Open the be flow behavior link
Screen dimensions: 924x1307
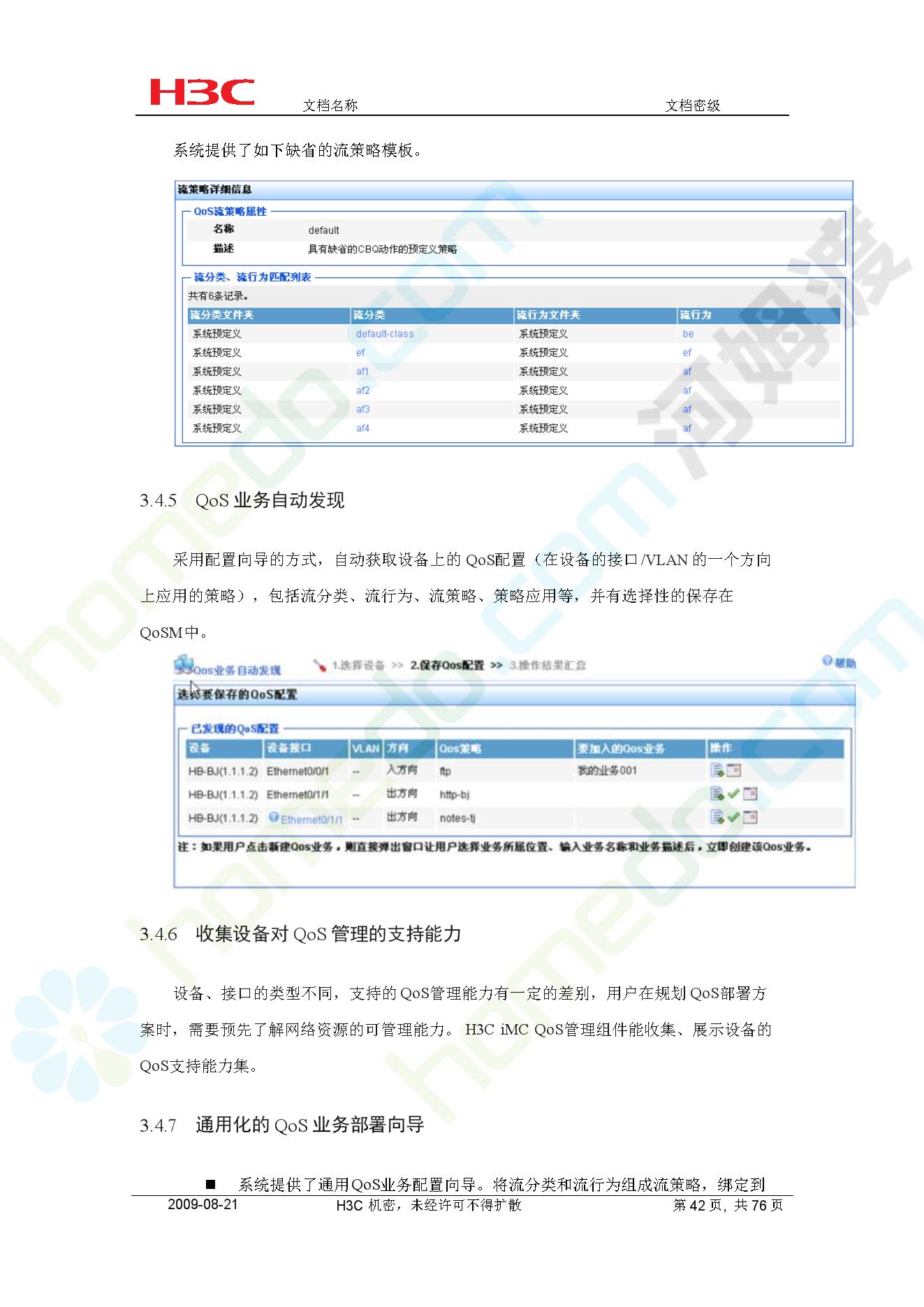point(688,334)
